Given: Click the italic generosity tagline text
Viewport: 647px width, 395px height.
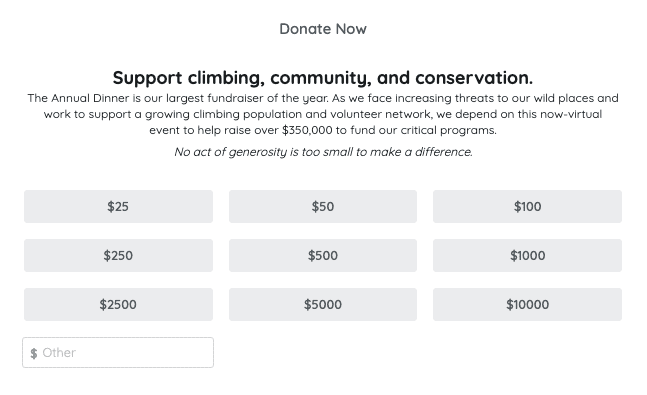Looking at the screenshot, I should [323, 152].
